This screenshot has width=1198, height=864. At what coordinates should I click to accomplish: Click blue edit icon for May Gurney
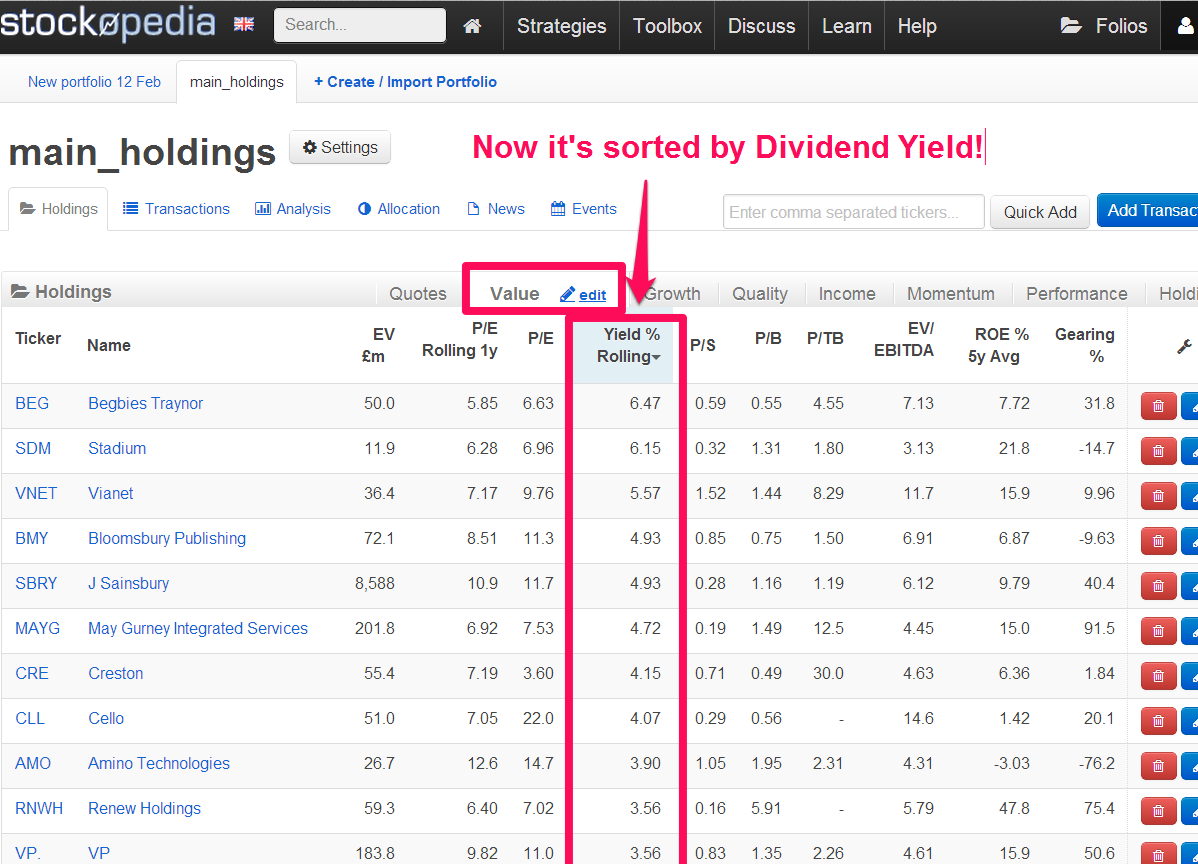click(1190, 631)
